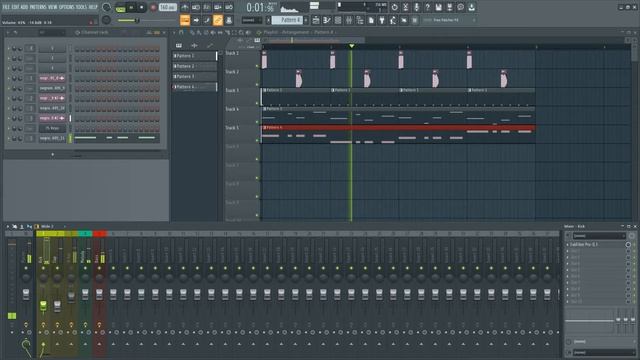The image size is (640, 360).
Task: Click the render export icon
Action: coord(449,7)
